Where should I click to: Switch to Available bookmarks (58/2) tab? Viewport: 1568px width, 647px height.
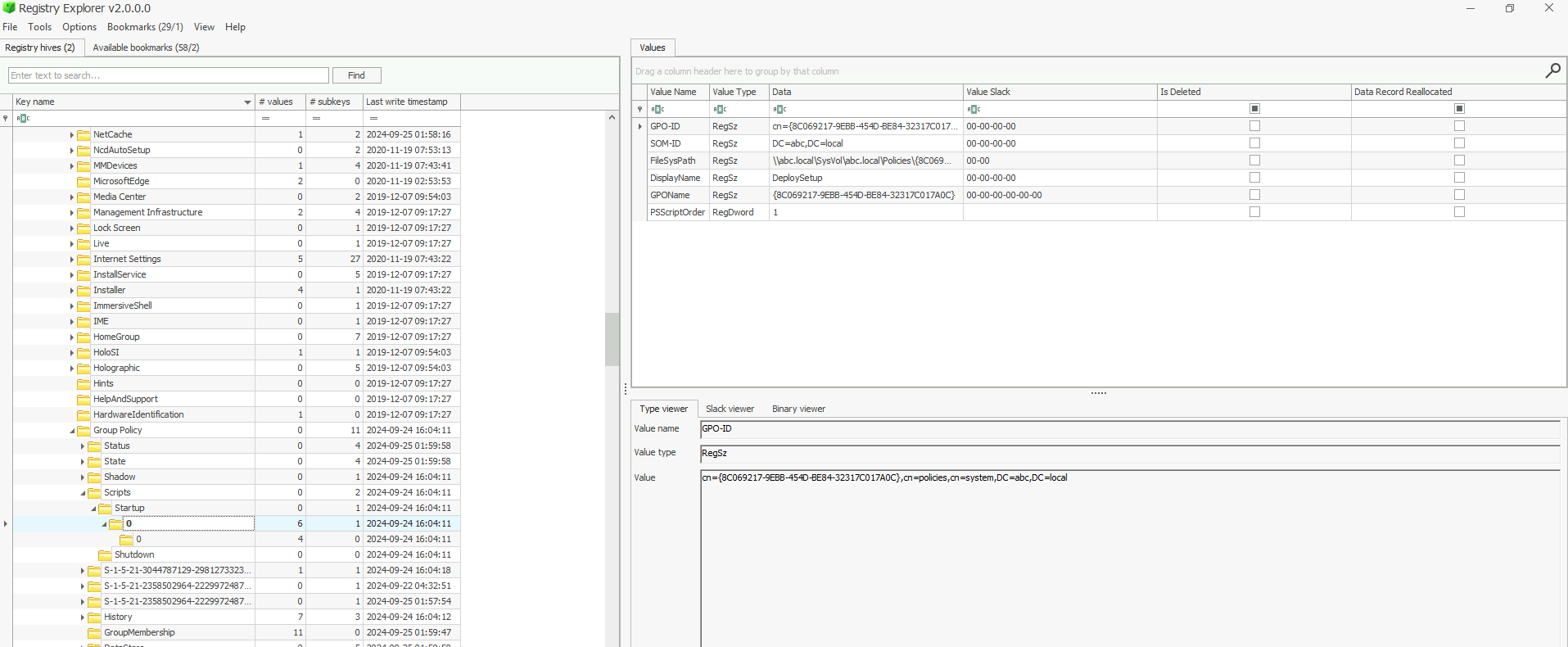point(146,48)
